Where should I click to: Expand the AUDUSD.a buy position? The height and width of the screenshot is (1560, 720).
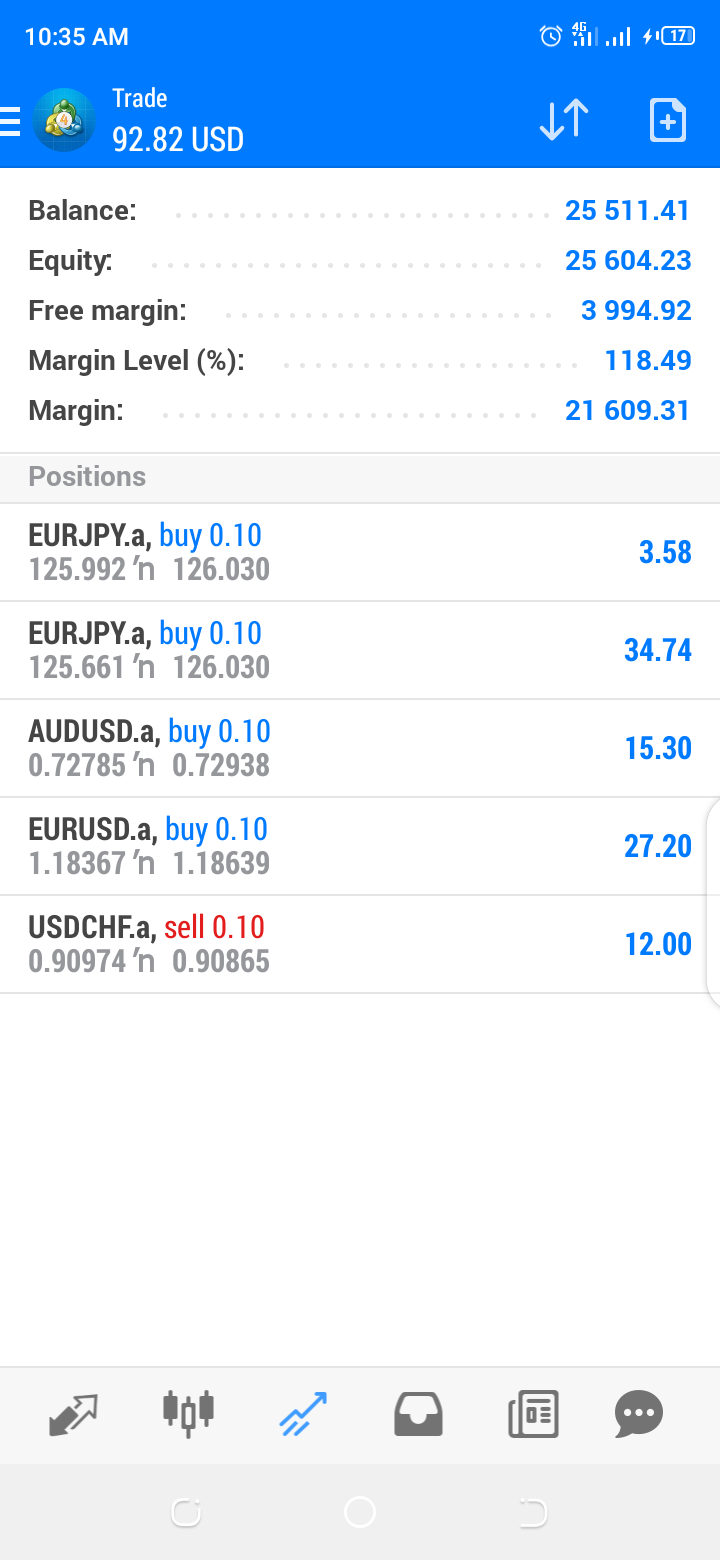point(360,748)
